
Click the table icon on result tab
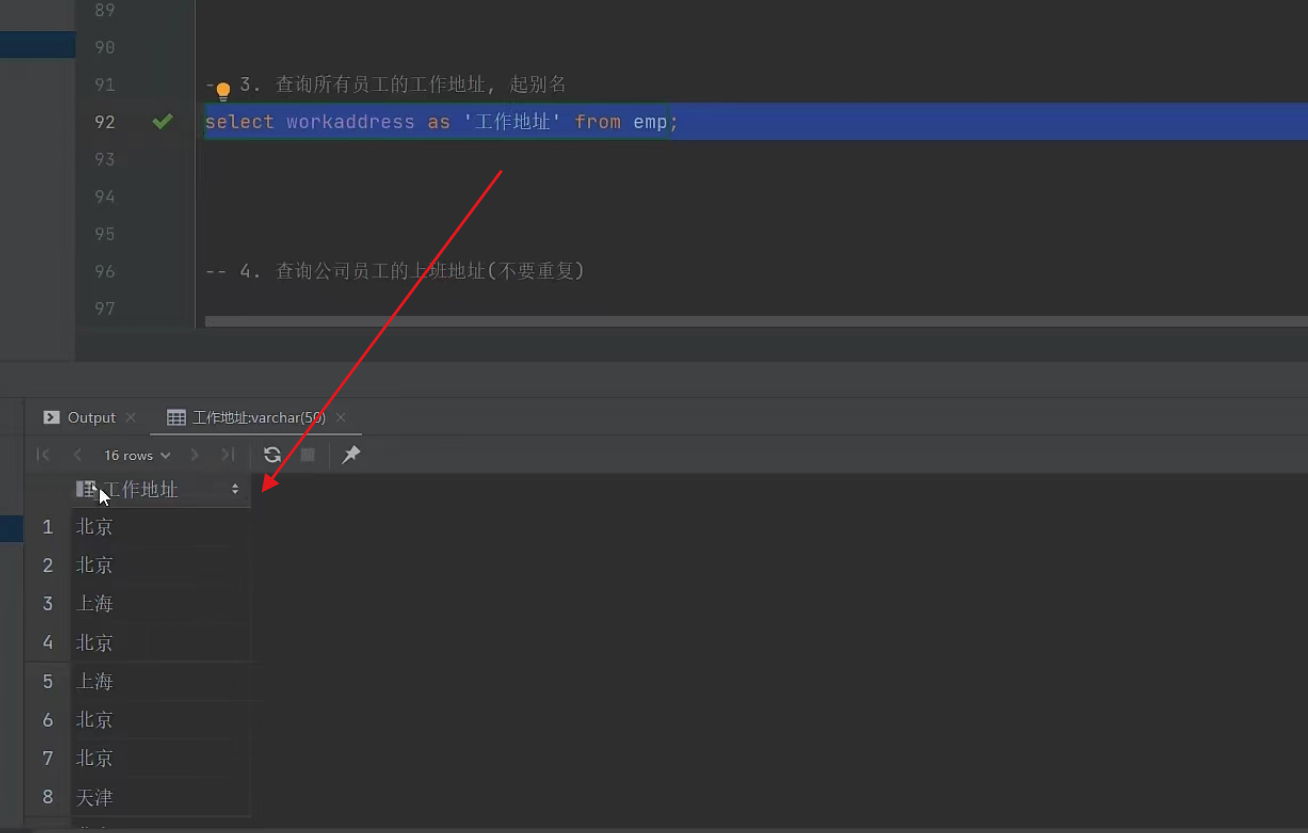176,417
